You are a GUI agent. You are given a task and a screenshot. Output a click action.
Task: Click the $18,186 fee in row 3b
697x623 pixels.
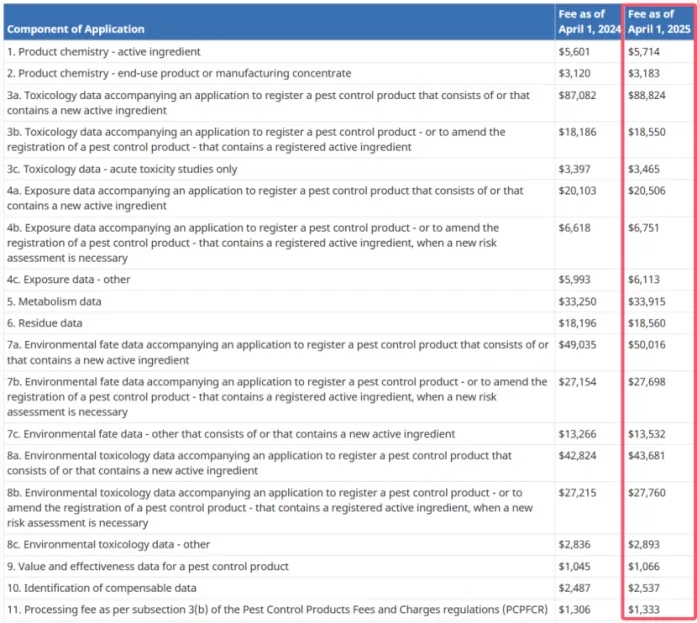pos(577,132)
